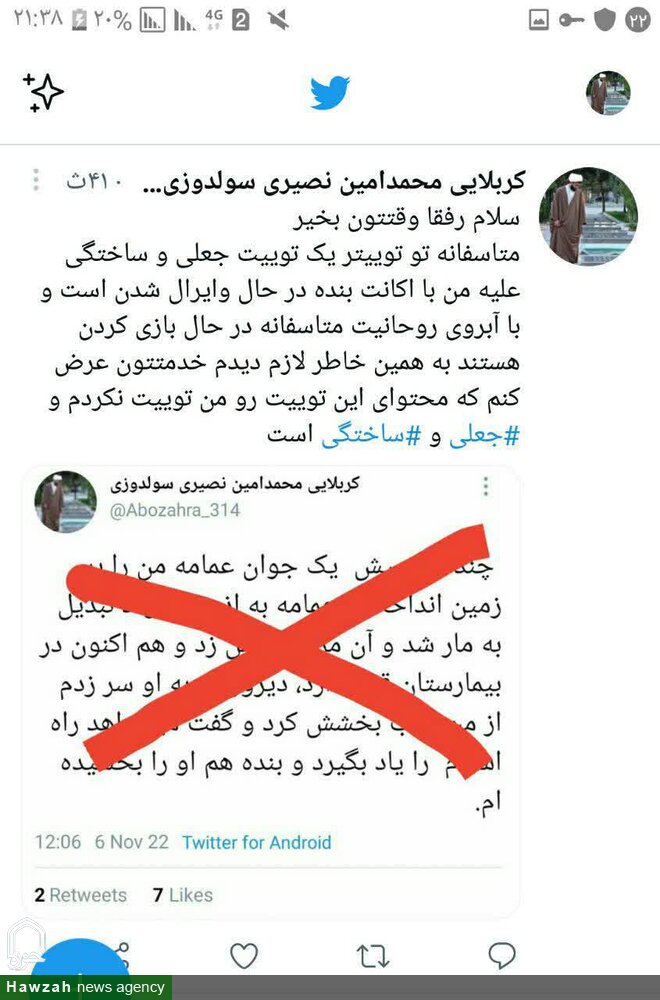View the 7 Likes list
Viewport: 660px width, 1000px height.
pos(182,895)
